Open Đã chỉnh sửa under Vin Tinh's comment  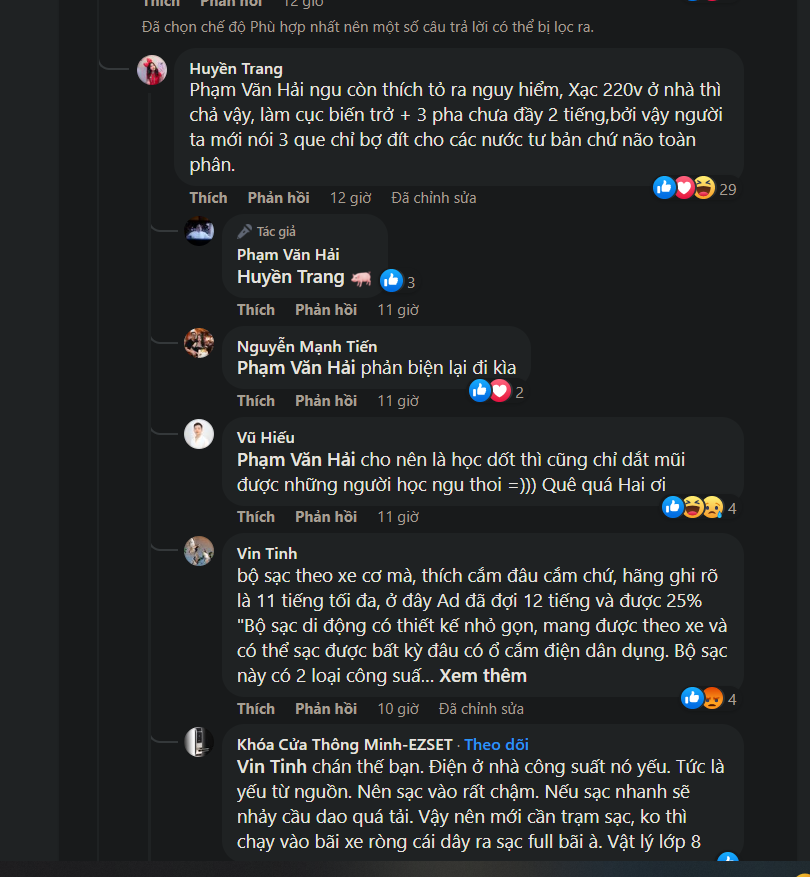click(x=481, y=709)
